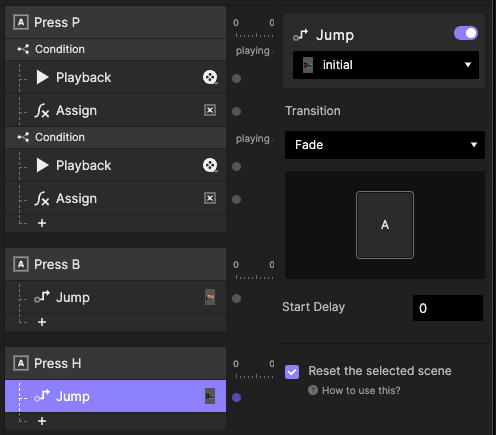Add a response under Press B with plus

pos(42,322)
